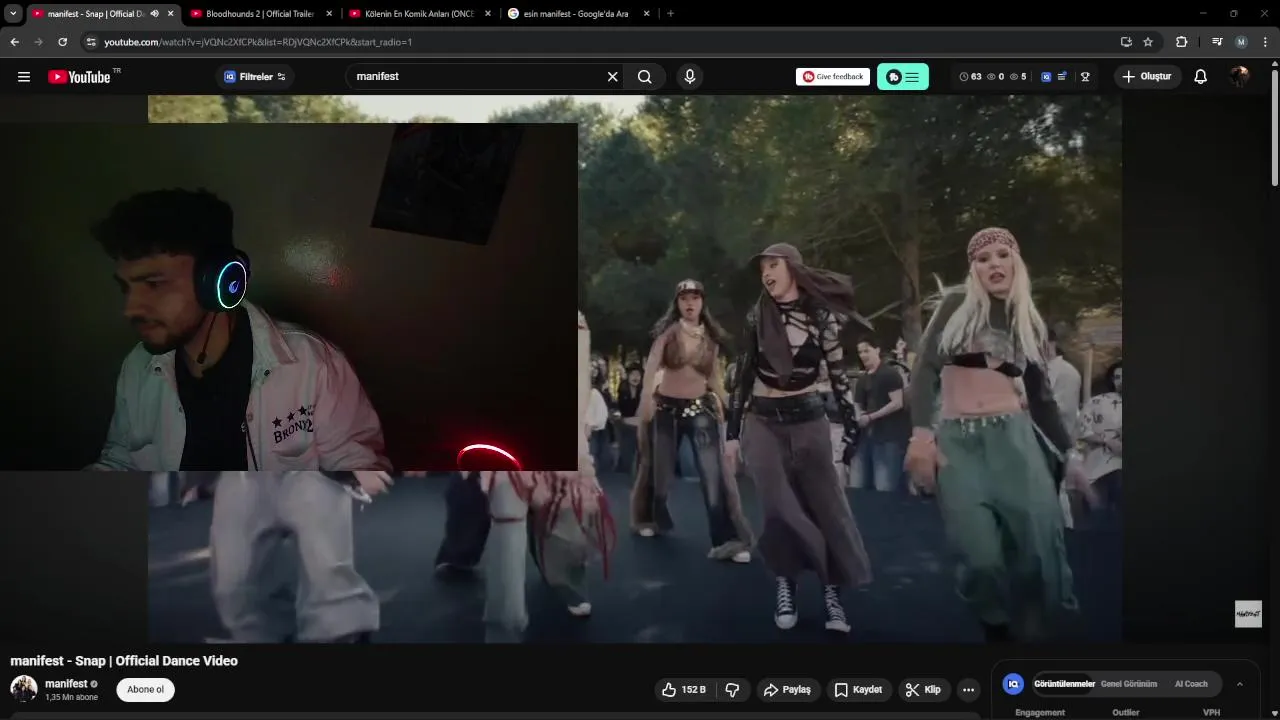Click the Outlier label in vidIQ panel

click(x=1126, y=712)
